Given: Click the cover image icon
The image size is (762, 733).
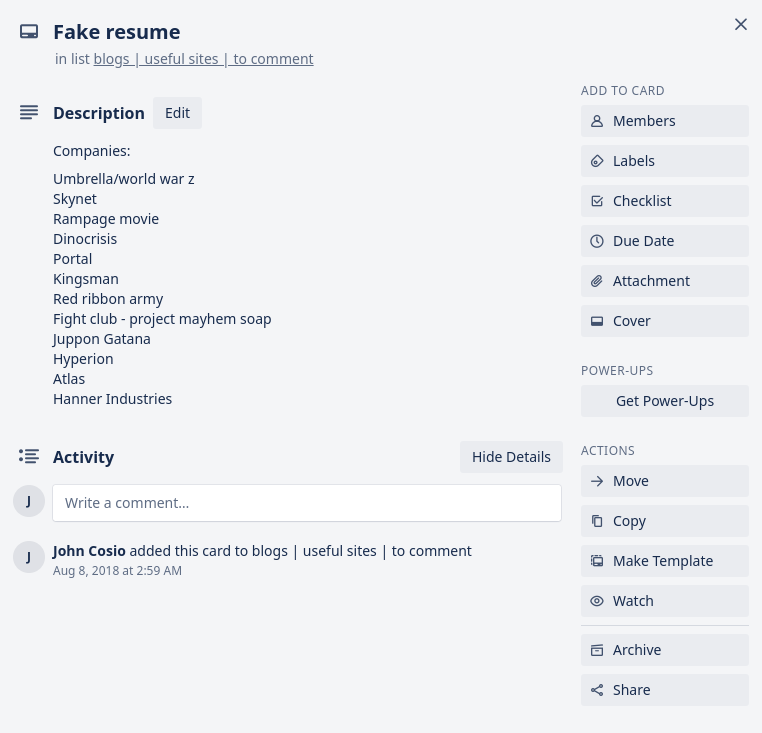Looking at the screenshot, I should [597, 321].
